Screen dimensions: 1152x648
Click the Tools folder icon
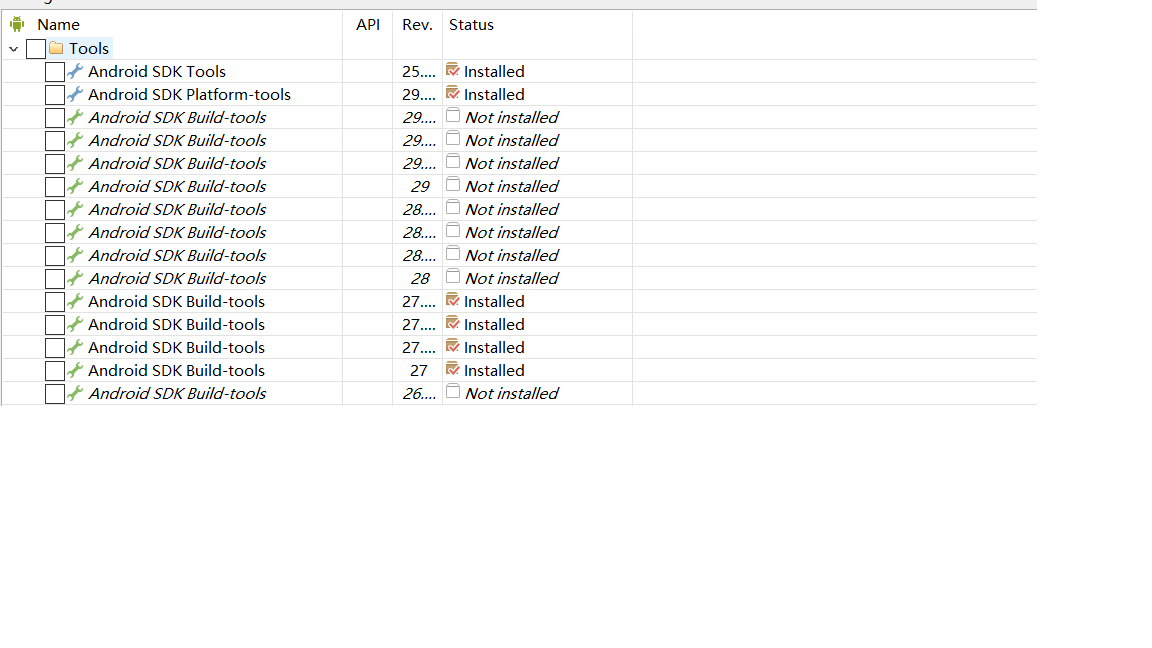(57, 48)
